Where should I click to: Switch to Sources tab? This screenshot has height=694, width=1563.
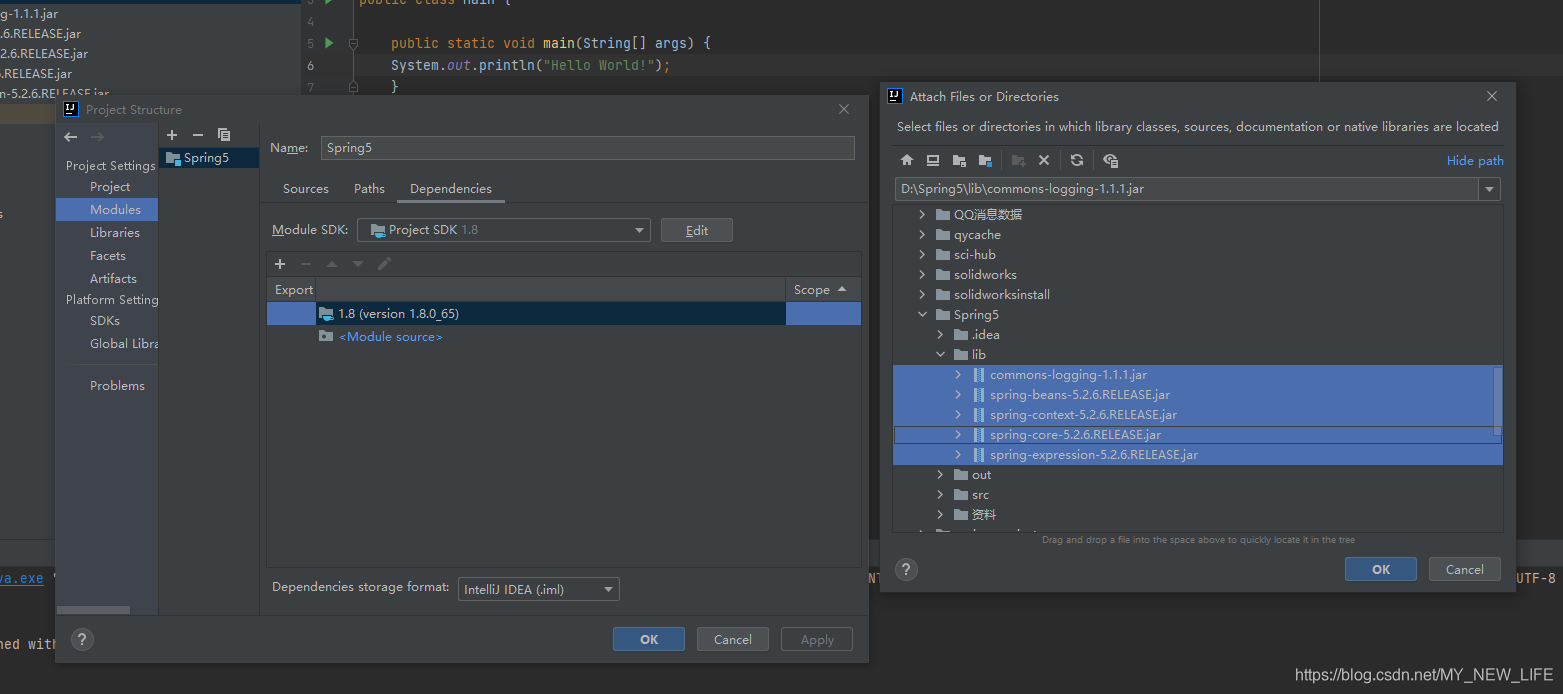(x=306, y=188)
